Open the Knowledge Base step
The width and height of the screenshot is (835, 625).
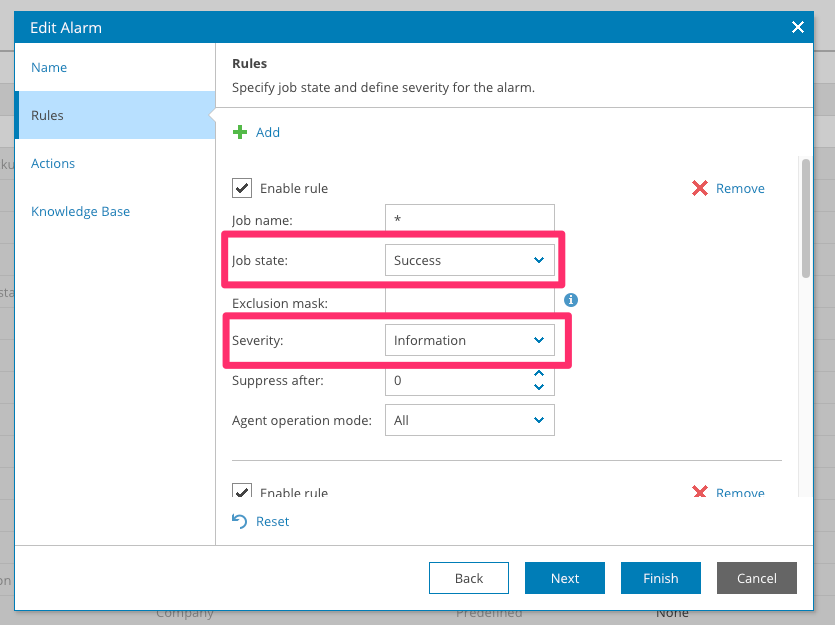coord(80,211)
